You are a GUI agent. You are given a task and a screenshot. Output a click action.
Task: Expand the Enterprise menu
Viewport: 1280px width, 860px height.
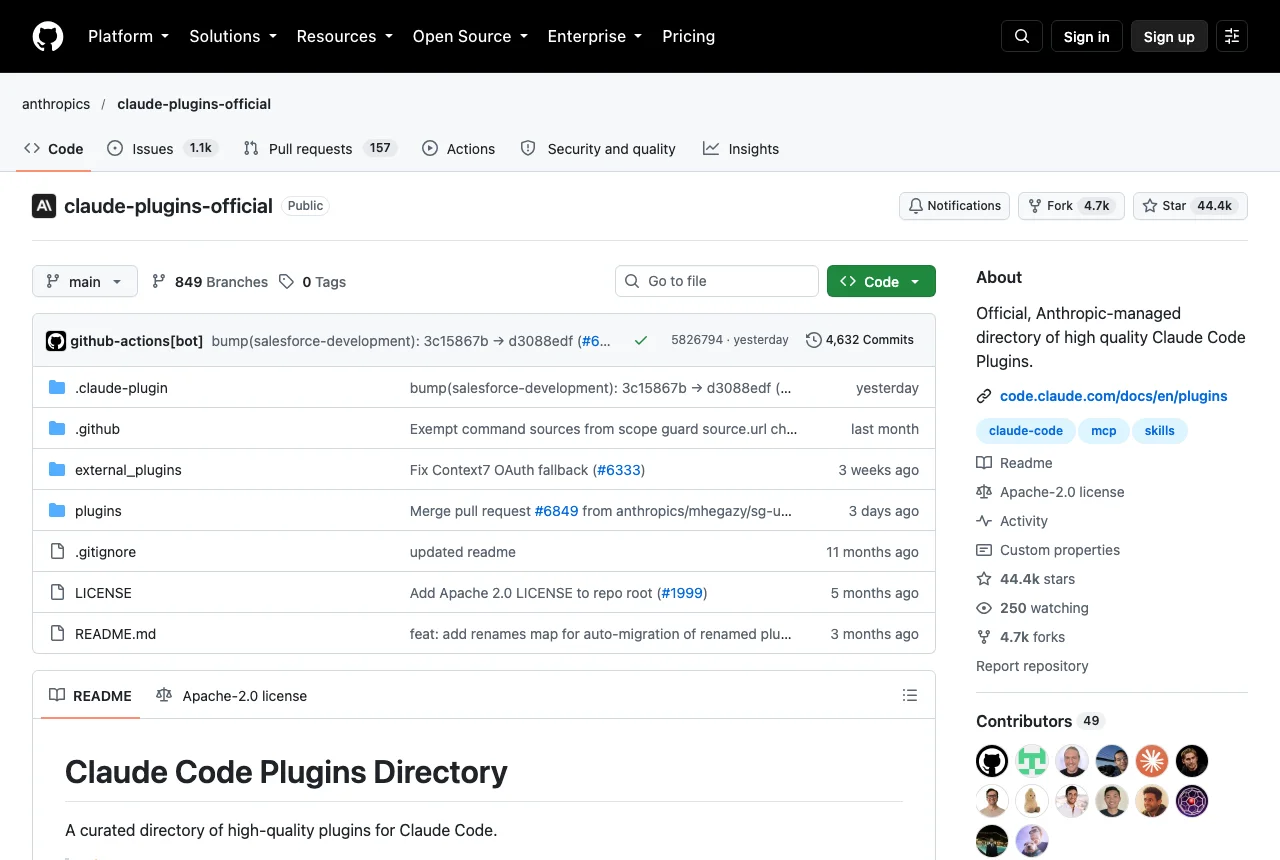point(595,36)
